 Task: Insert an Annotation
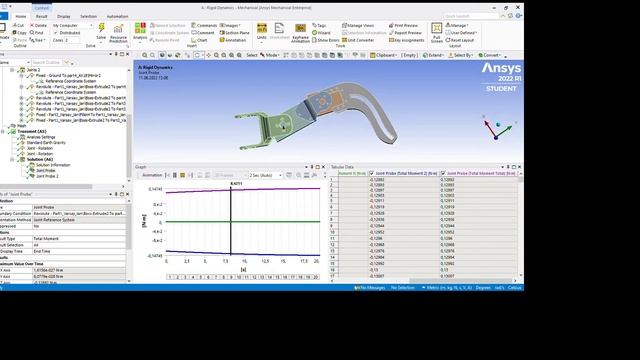(x=233, y=40)
